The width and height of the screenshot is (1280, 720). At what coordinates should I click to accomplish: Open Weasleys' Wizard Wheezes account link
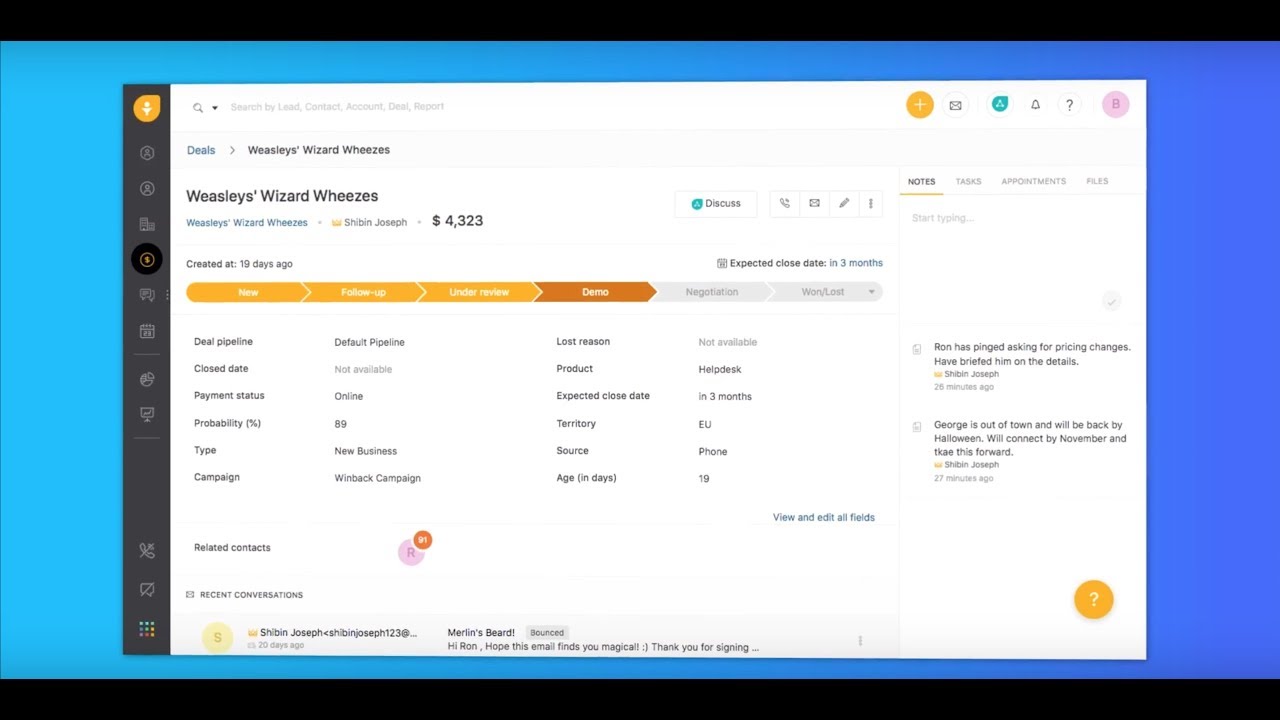pyautogui.click(x=247, y=223)
